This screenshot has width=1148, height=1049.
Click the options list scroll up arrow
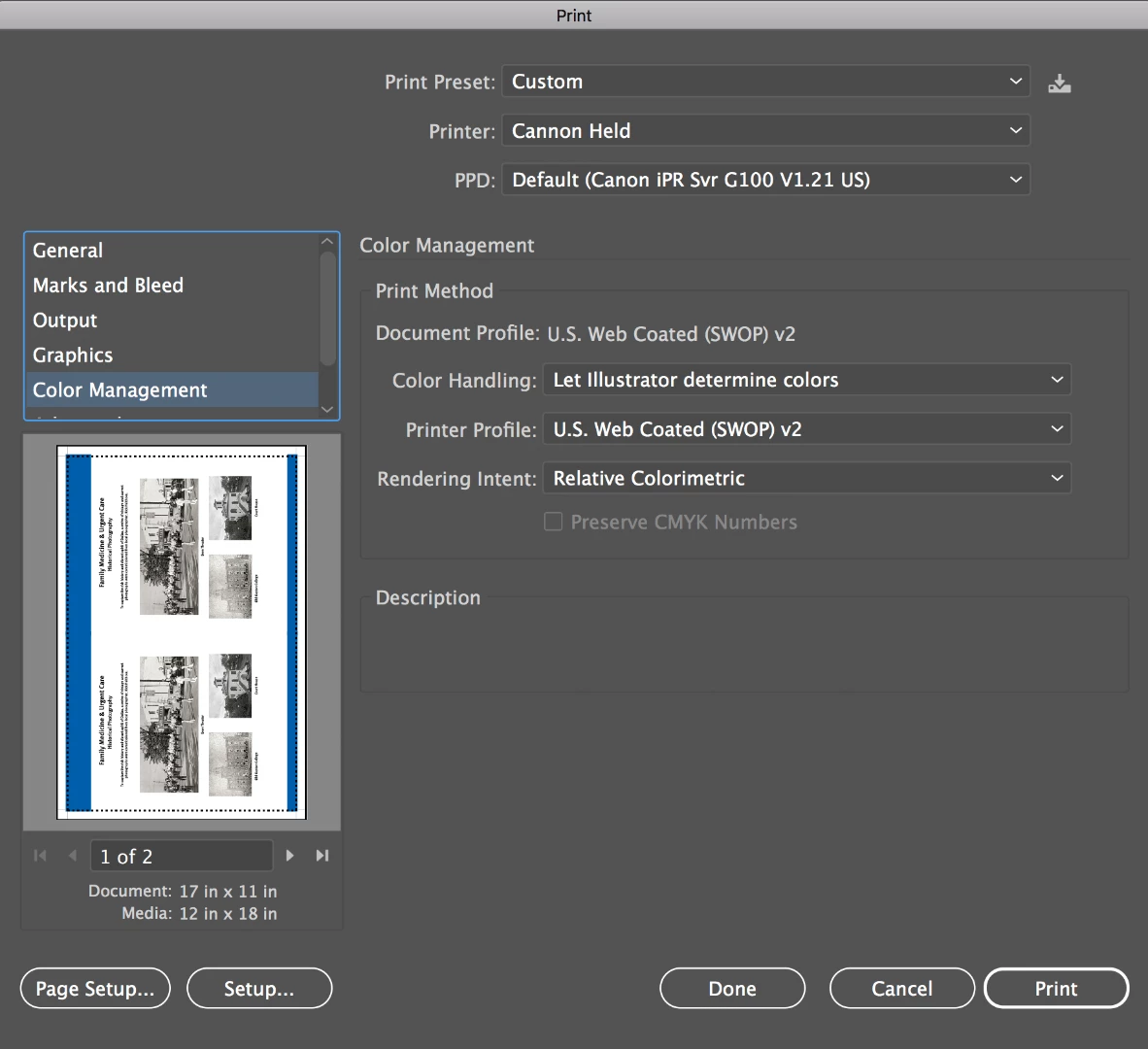(x=327, y=242)
